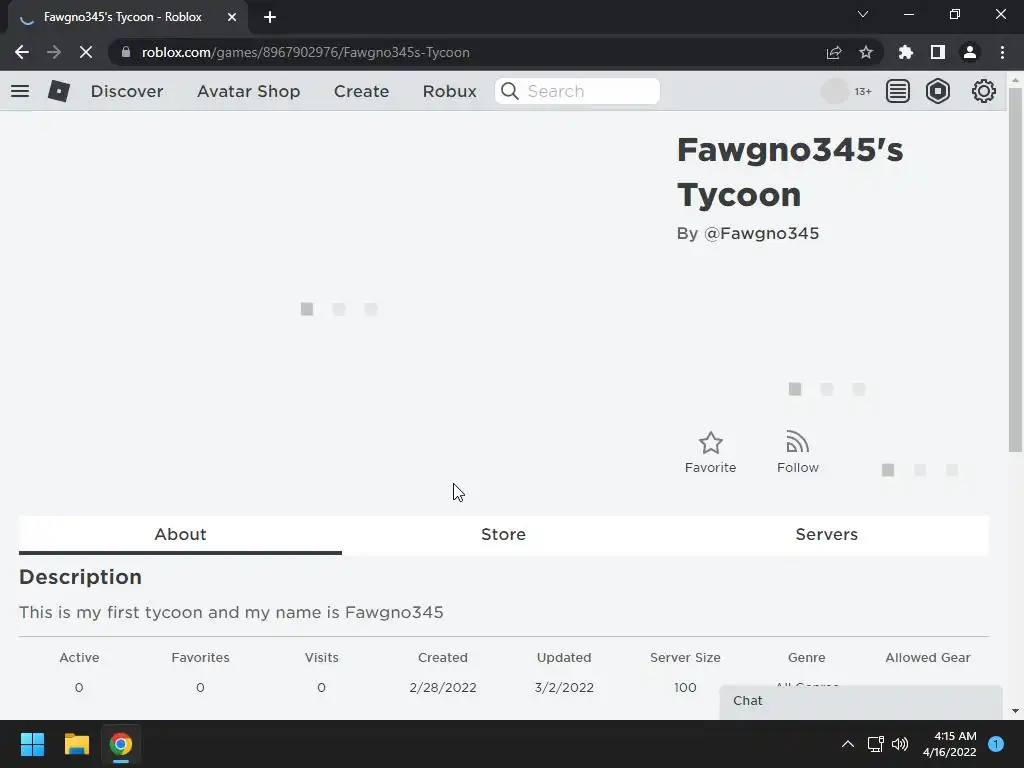Image resolution: width=1024 pixels, height=768 pixels.
Task: Share this page via share icon
Action: pyautogui.click(x=834, y=52)
